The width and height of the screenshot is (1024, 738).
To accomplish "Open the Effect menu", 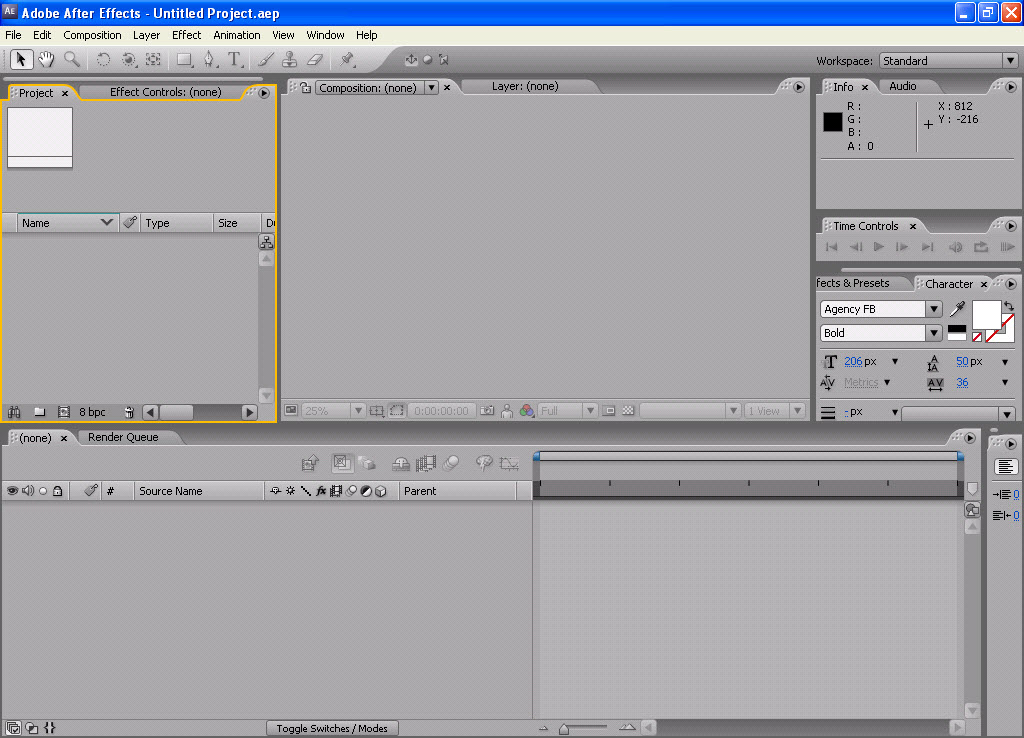I will coord(186,35).
